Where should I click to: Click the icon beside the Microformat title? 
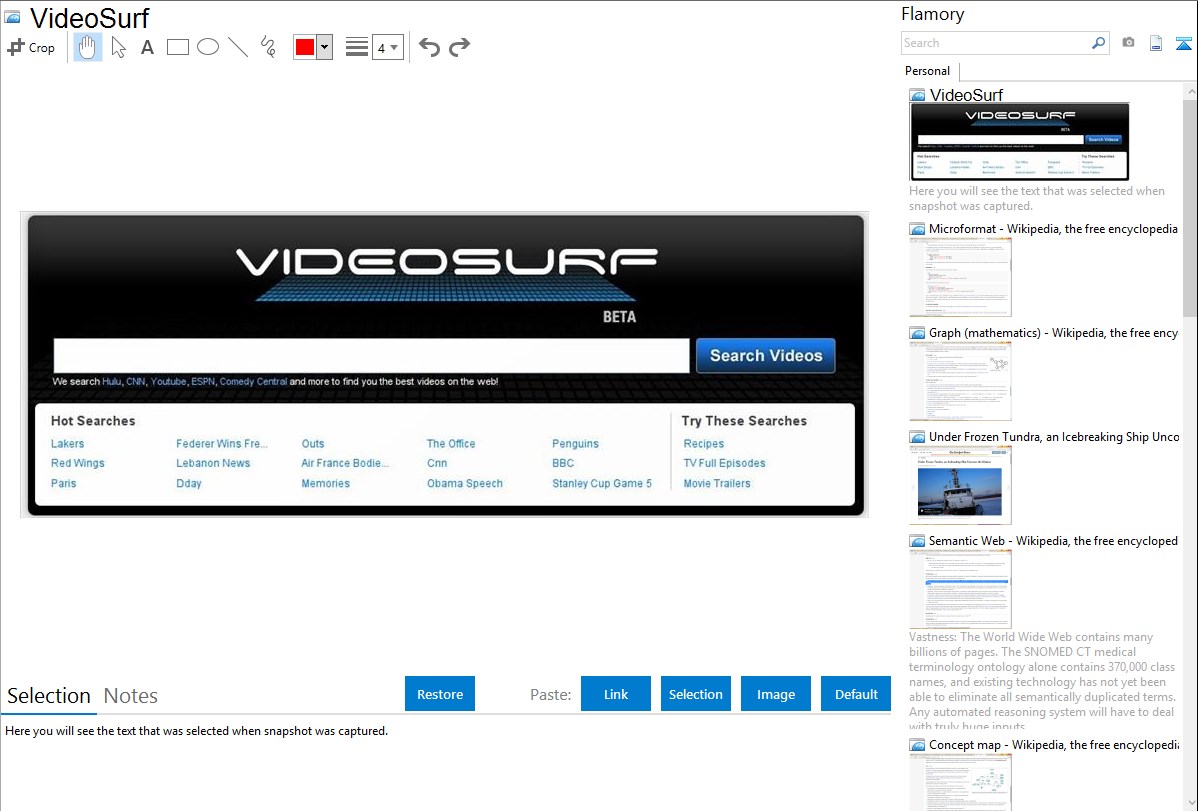point(917,229)
